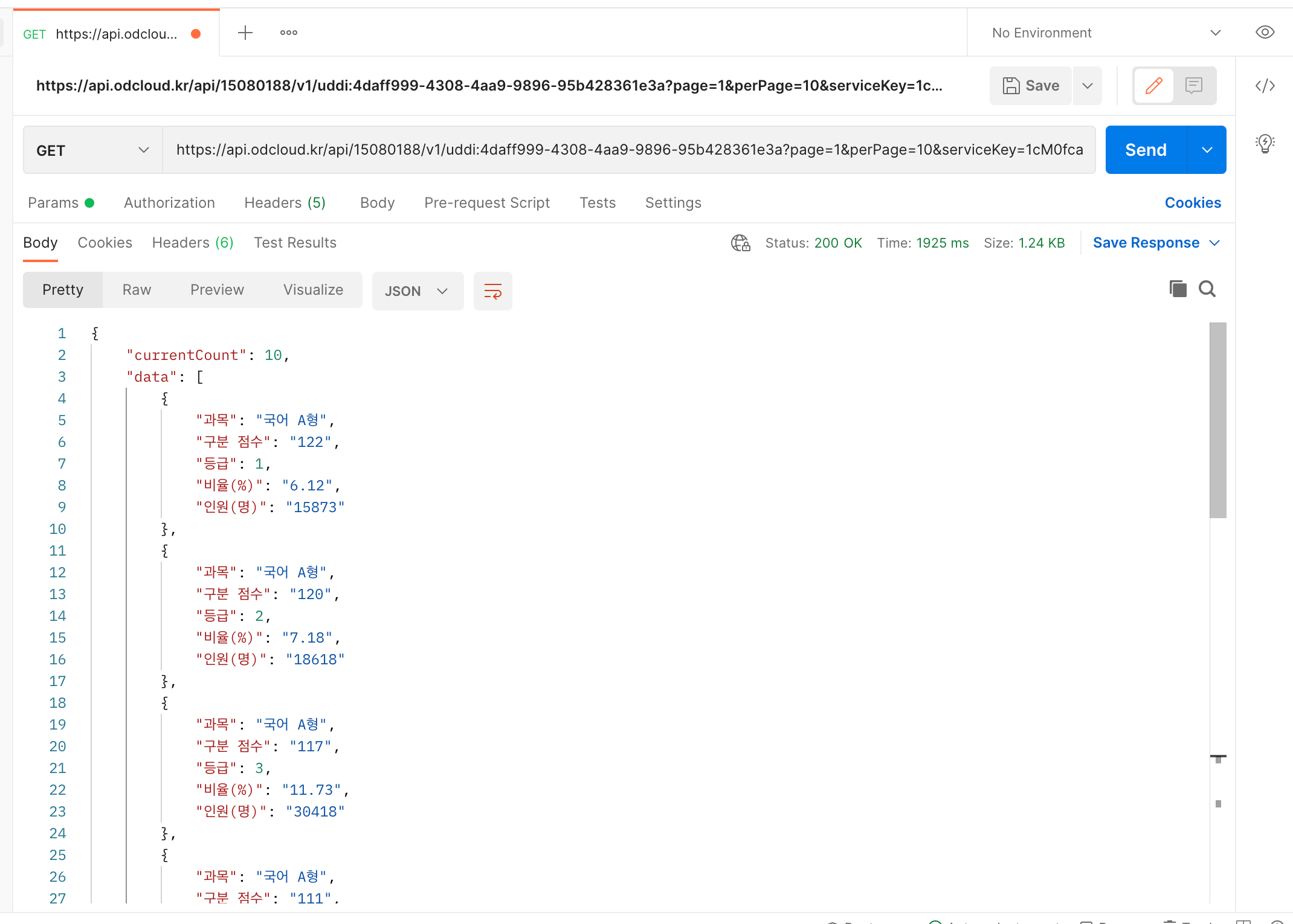This screenshot has height=924, width=1293.
Task: Open the comments icon next to pencil
Action: (1193, 86)
